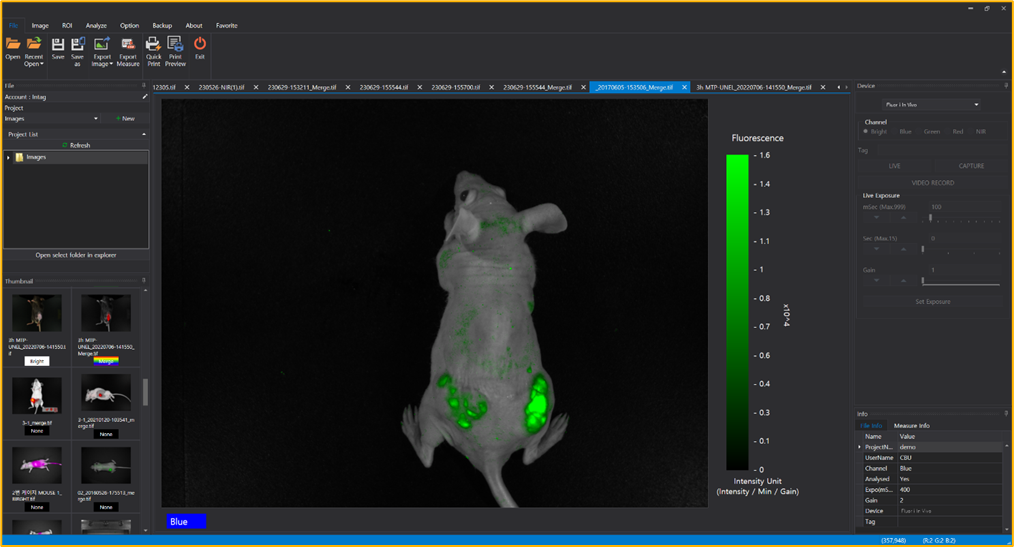Close the 230629-155544_Merge.tif tab
Screen dimensions: 1014x547
pyautogui.click(x=583, y=87)
